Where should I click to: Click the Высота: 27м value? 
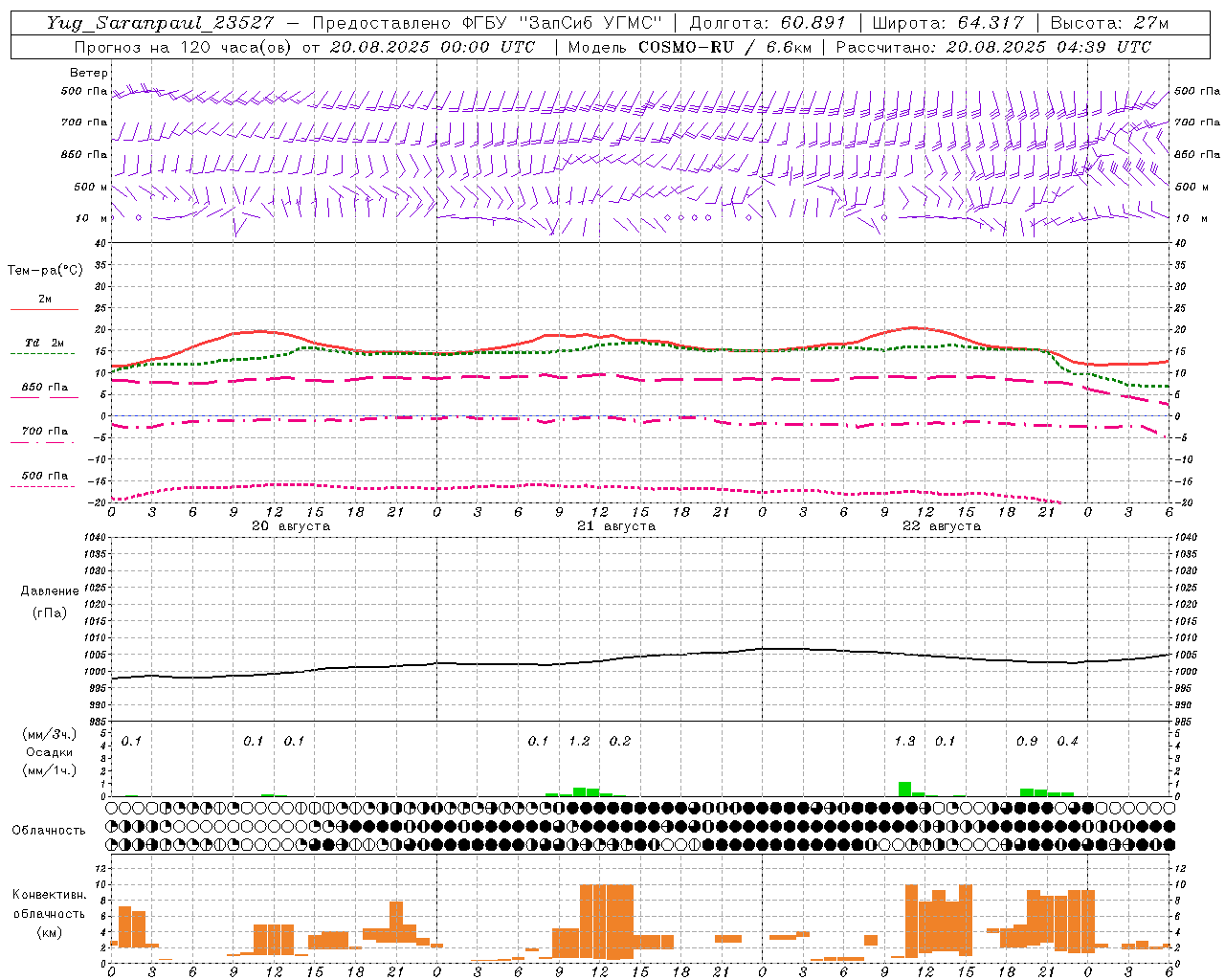pyautogui.click(x=1109, y=23)
